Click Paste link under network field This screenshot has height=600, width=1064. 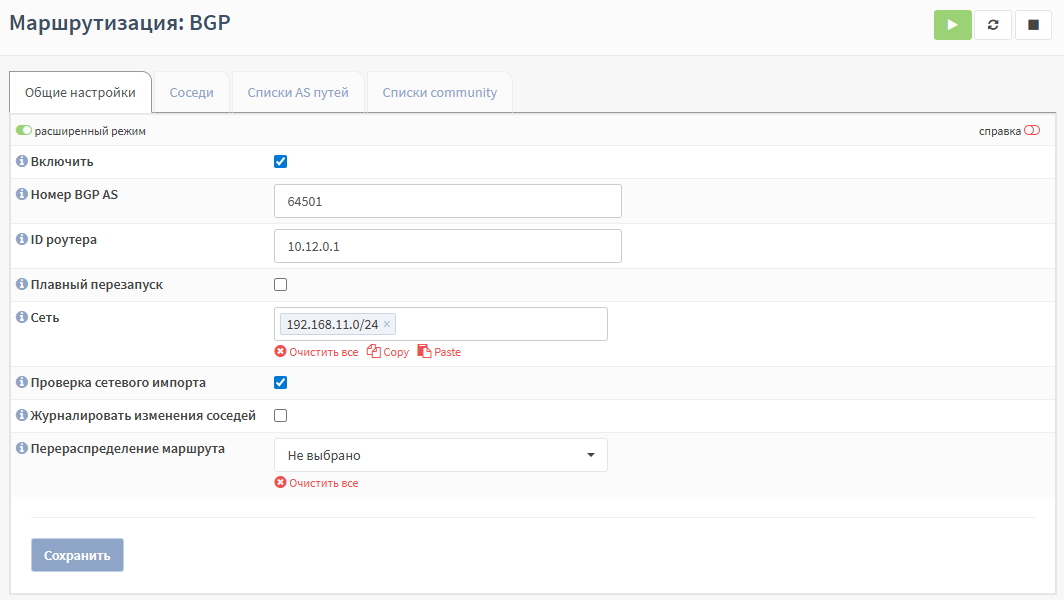pos(439,352)
